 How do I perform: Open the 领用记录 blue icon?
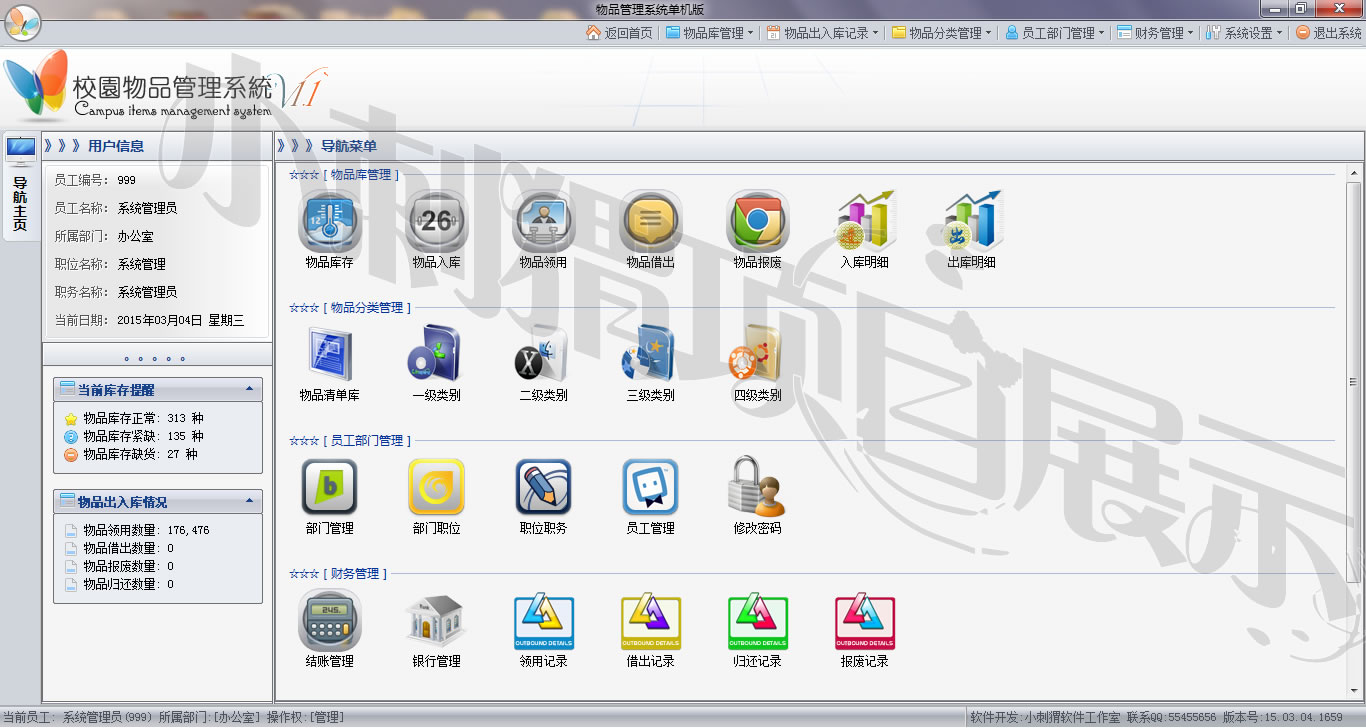pyautogui.click(x=543, y=621)
